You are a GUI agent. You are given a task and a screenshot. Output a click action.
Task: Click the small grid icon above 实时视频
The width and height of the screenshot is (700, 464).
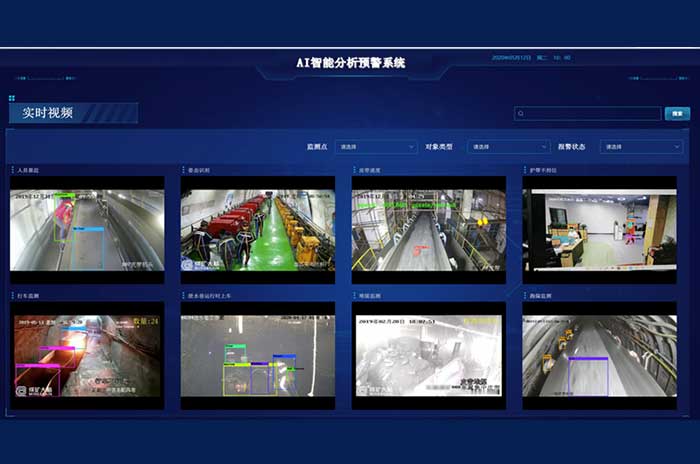[12, 98]
